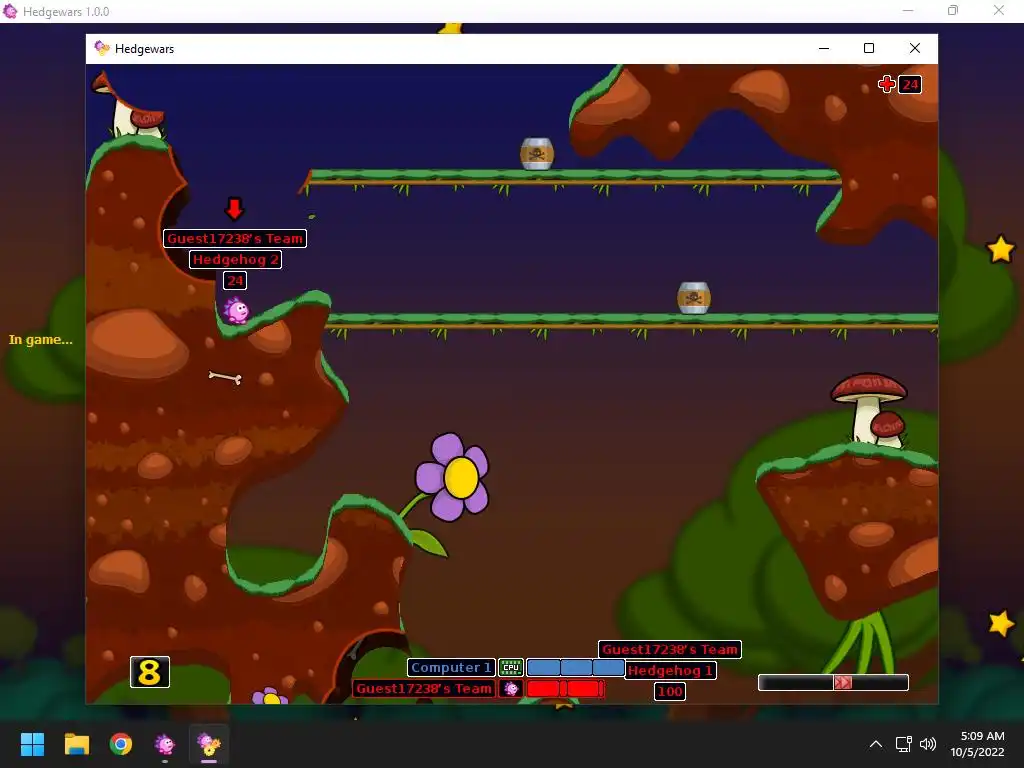
Task: Expand hidden system tray icons
Action: pyautogui.click(x=876, y=744)
